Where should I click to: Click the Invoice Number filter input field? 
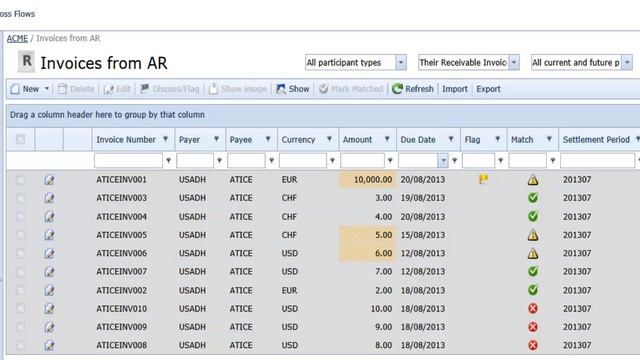coord(128,160)
